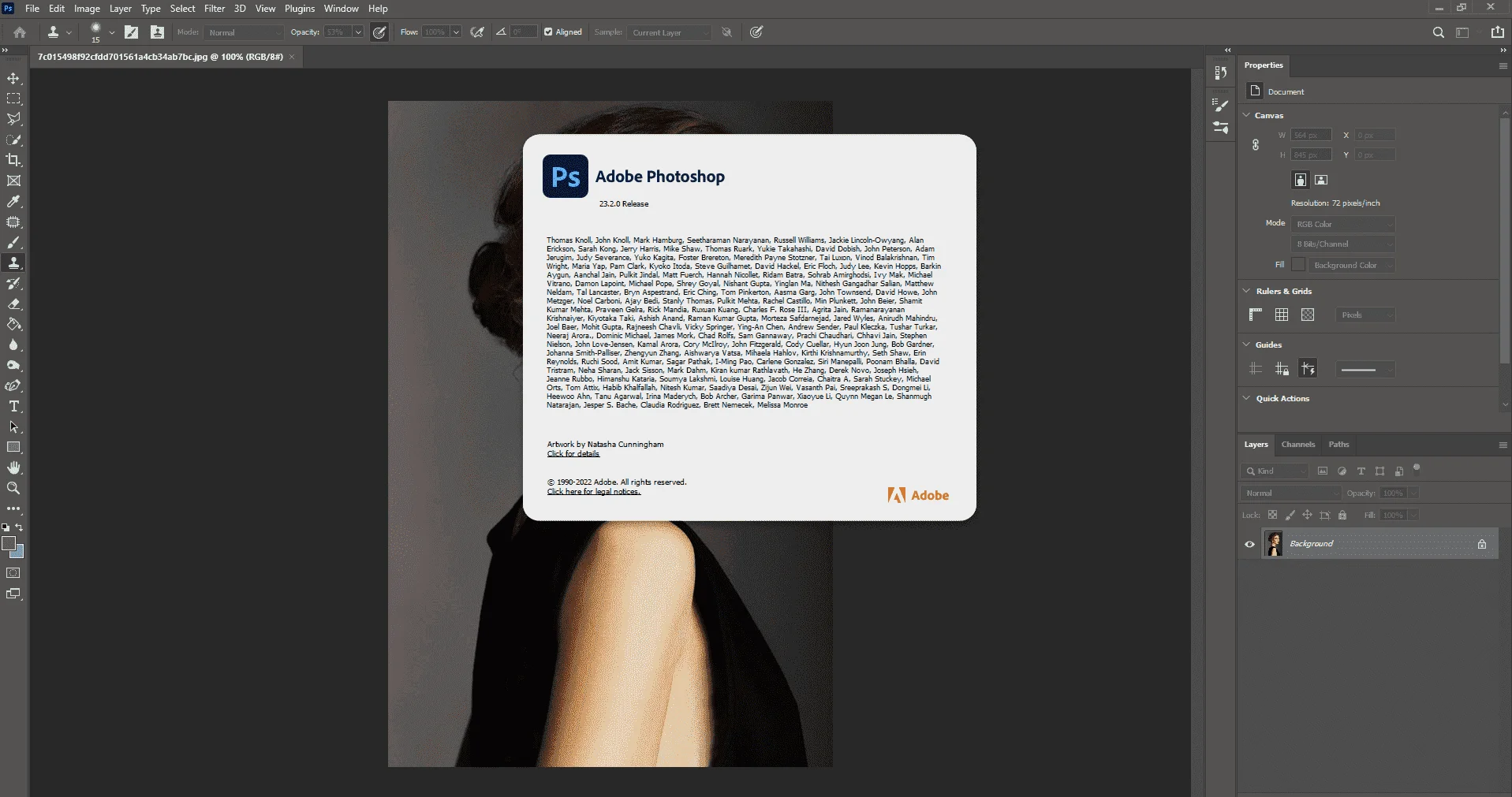Viewport: 1512px width, 797px height.
Task: Open the Share button at top right
Action: 1497,32
